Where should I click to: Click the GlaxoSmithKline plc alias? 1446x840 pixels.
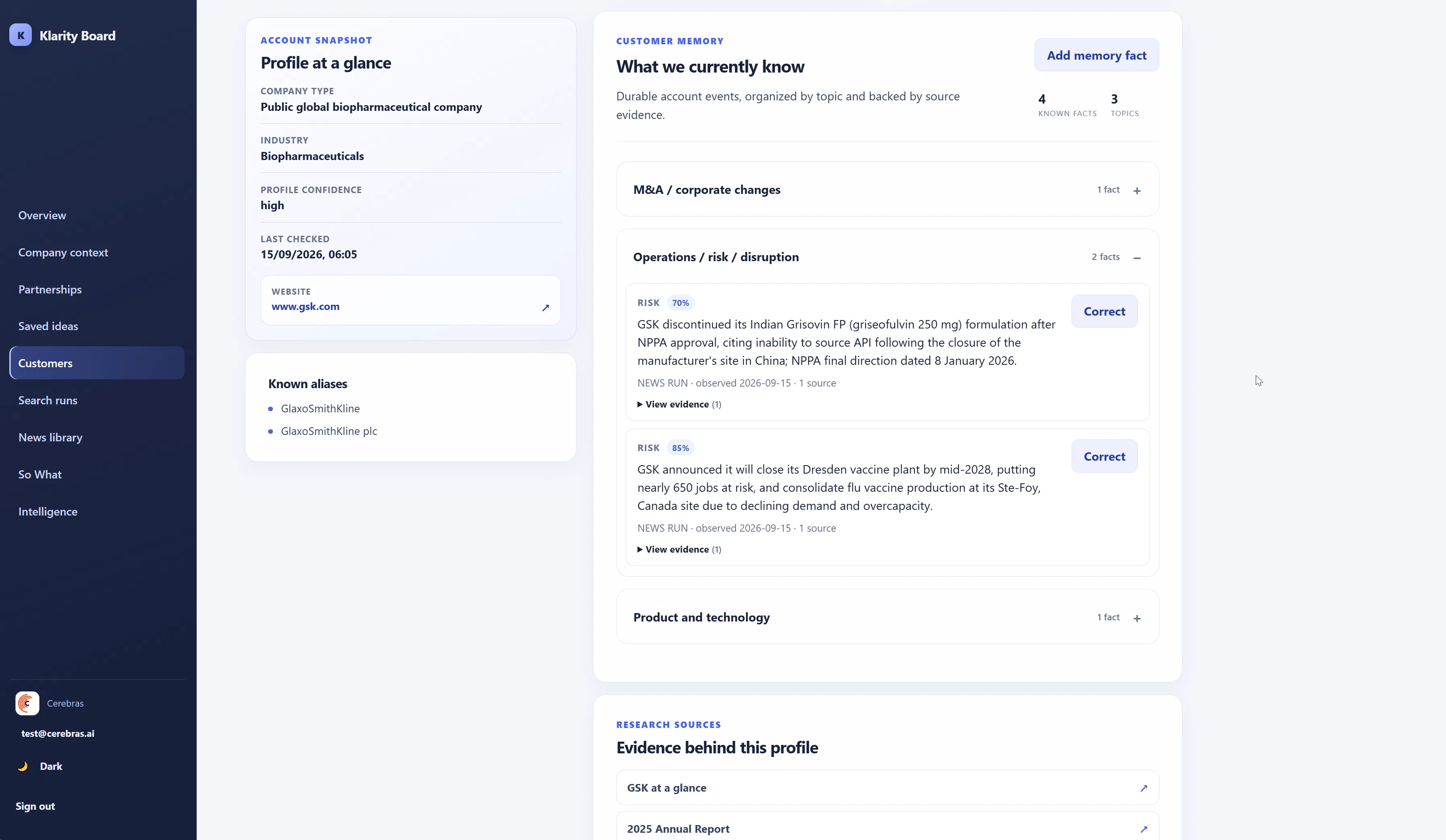pos(329,431)
